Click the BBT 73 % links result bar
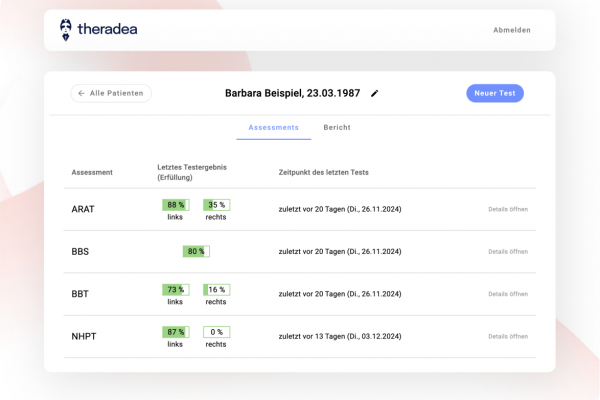600x400 pixels. coord(175,289)
